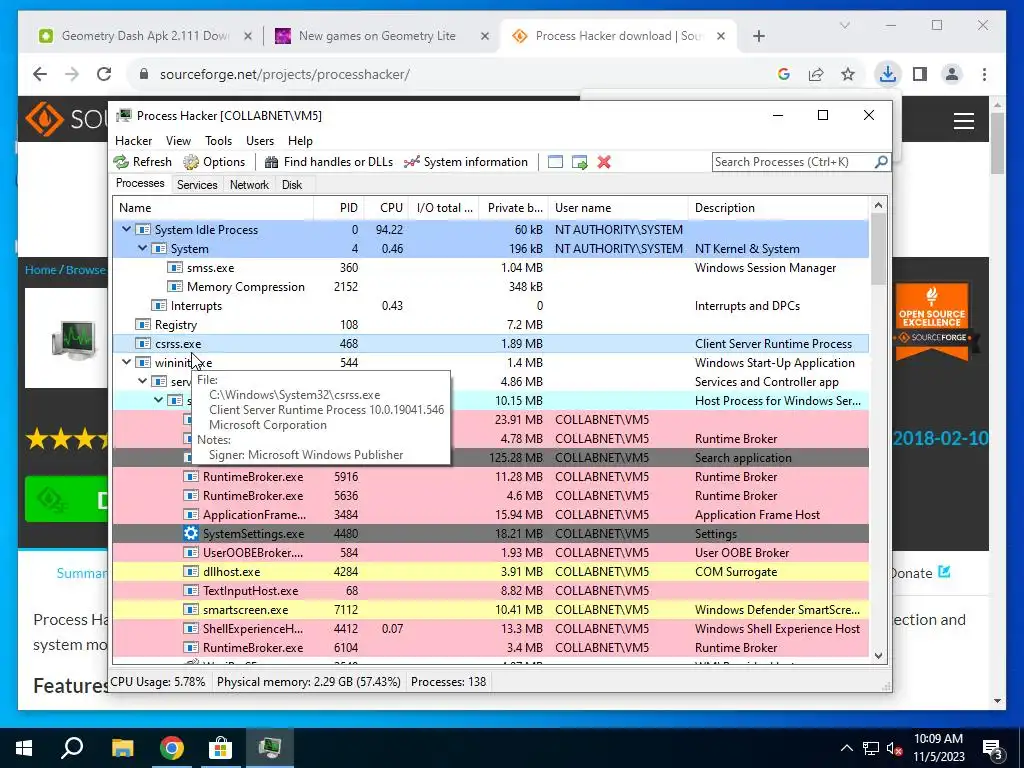This screenshot has height=768, width=1024.
Task: Sort by Private bytes column header
Action: coord(513,208)
